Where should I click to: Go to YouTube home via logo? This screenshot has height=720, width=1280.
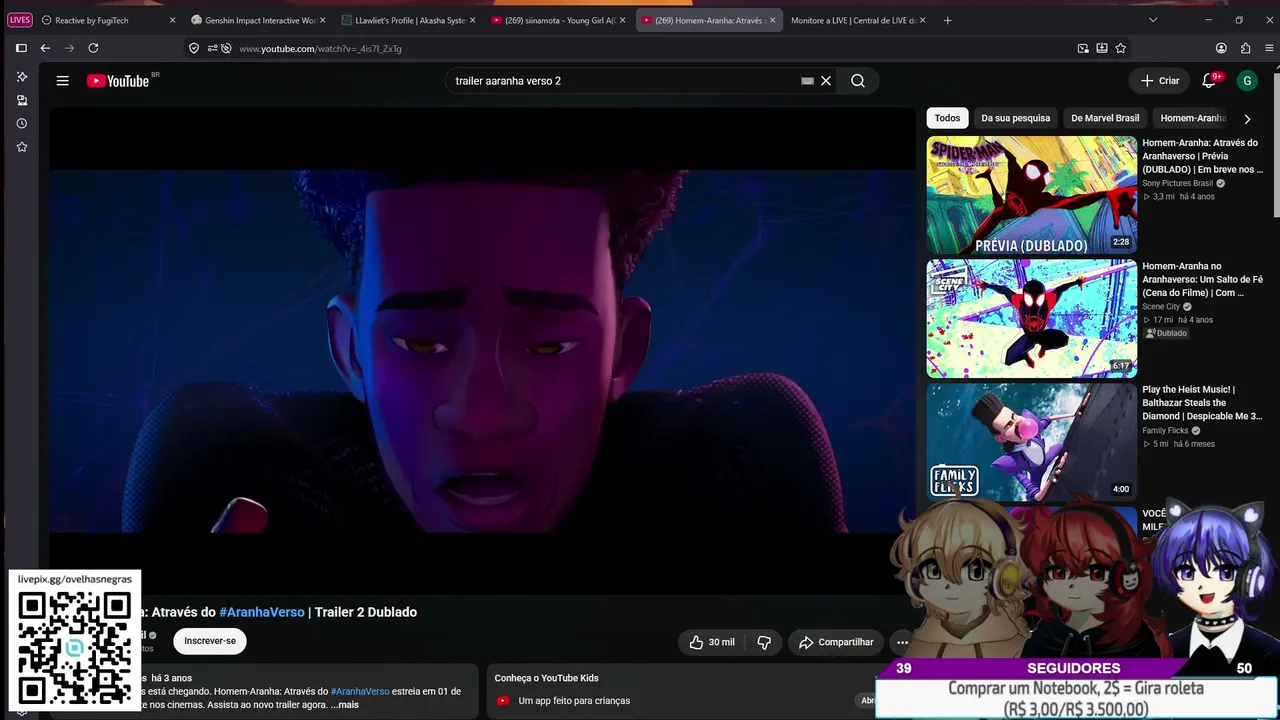pyautogui.click(x=118, y=81)
